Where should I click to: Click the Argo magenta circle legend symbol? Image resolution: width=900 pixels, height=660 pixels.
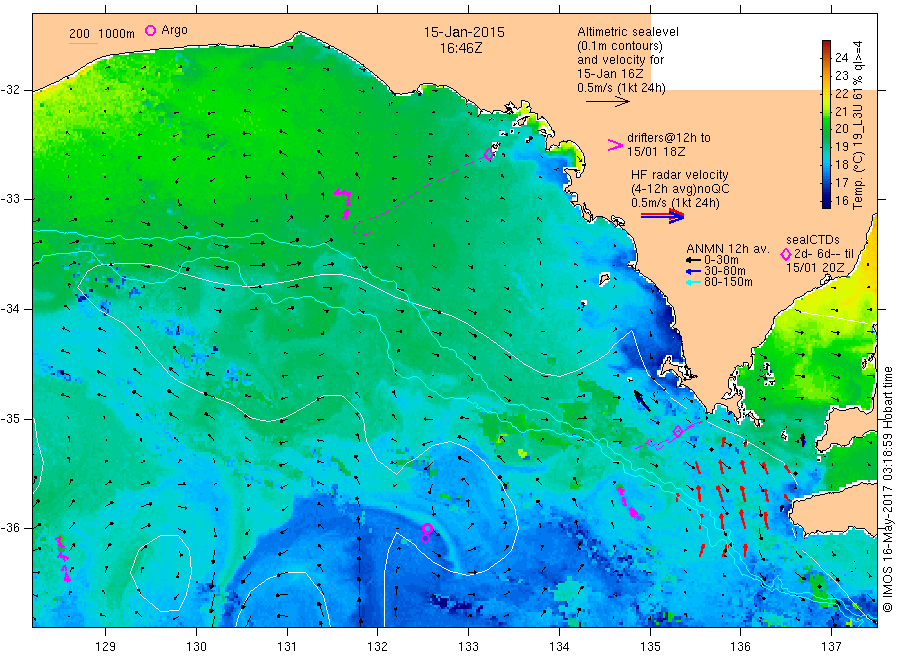(x=150, y=30)
